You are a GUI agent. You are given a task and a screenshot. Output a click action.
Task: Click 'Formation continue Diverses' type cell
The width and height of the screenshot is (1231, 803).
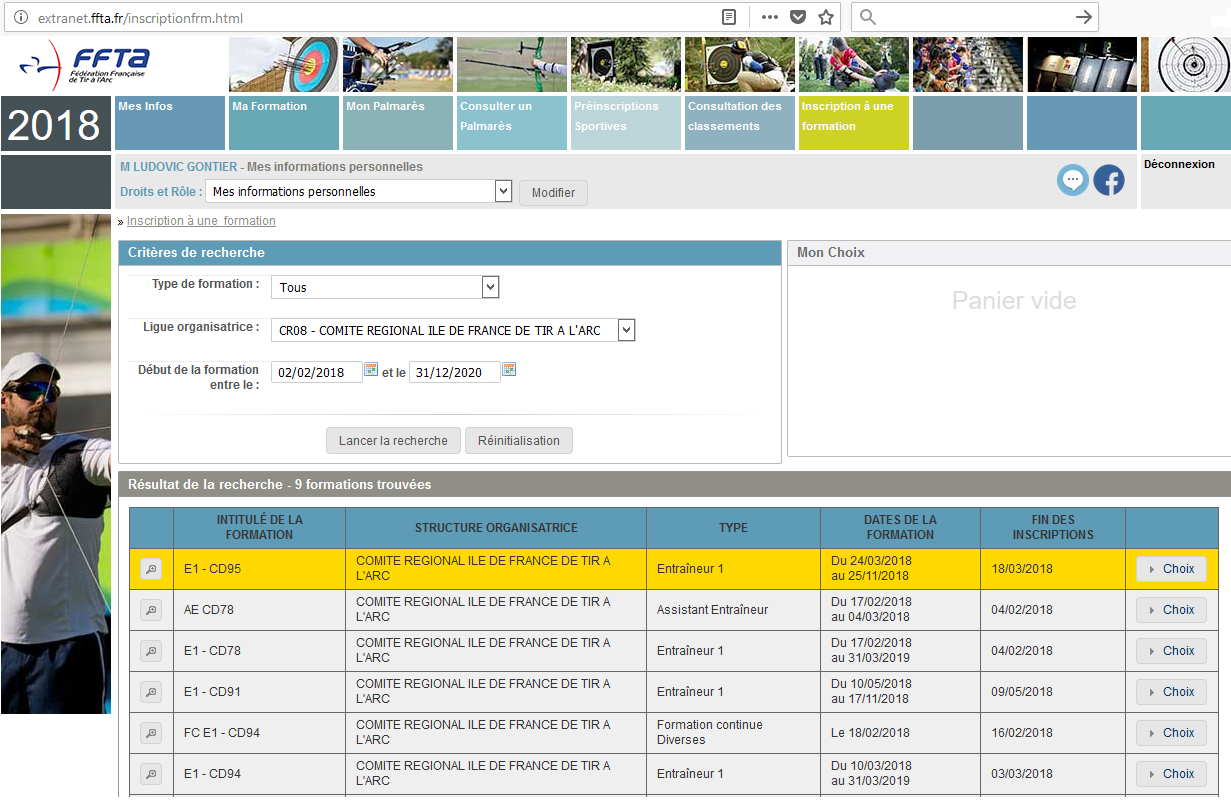[733, 733]
